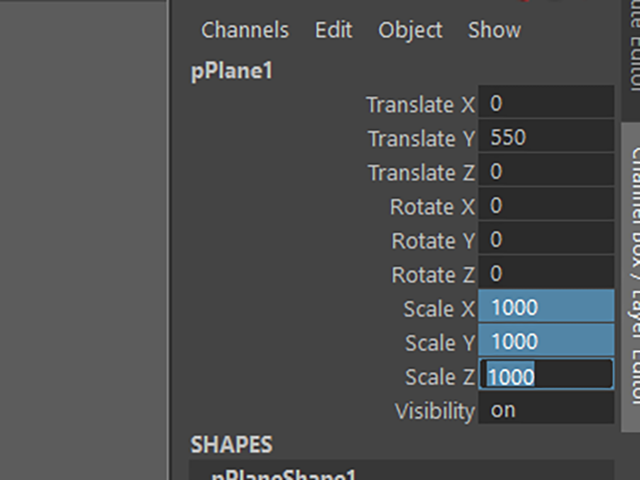
Task: Select the Translate Y channel label
Action: coord(421,138)
